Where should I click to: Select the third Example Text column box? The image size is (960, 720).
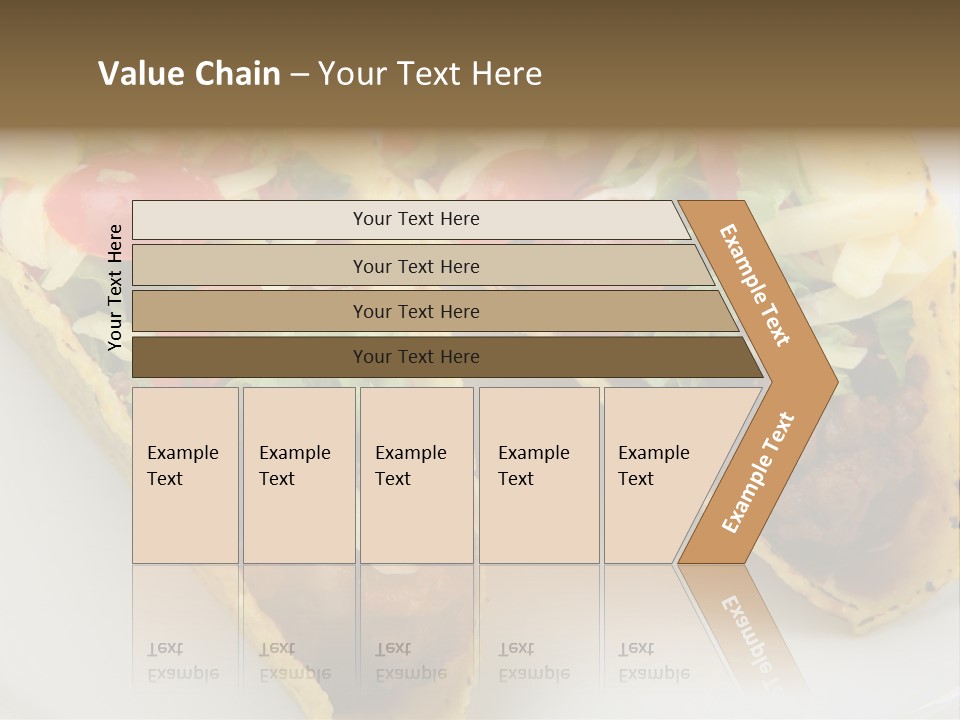(417, 475)
